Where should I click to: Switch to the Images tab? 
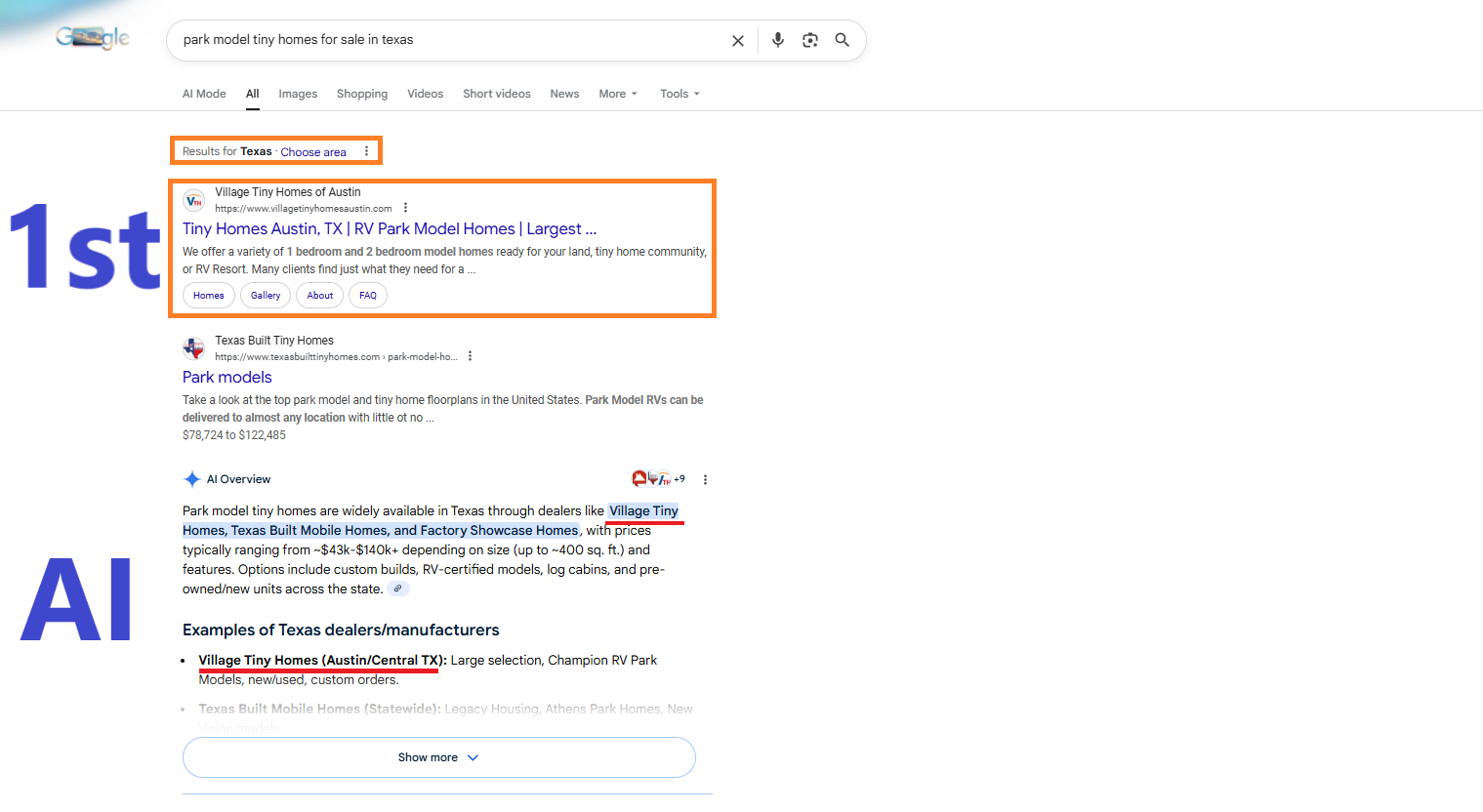[298, 94]
